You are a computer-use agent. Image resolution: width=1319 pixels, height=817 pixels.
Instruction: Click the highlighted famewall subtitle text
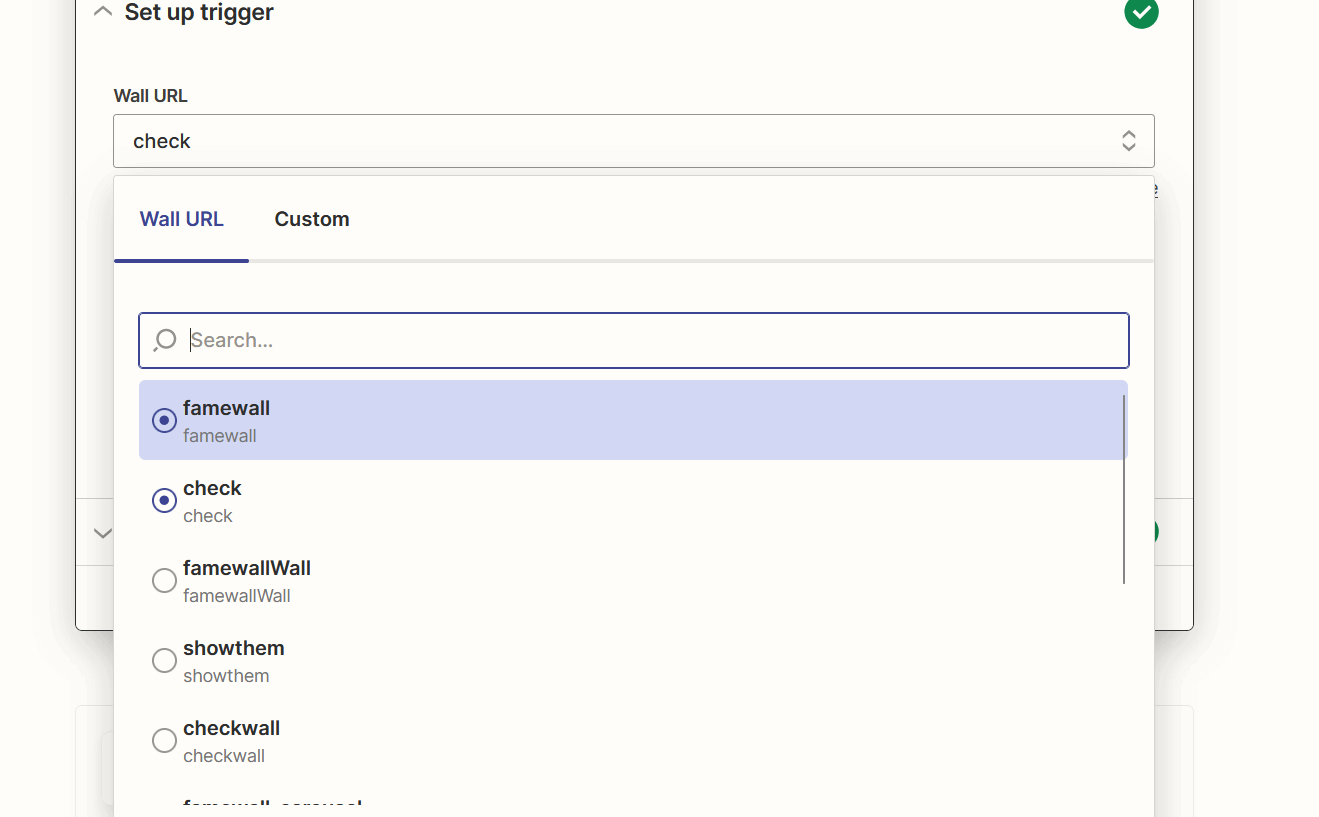(220, 436)
